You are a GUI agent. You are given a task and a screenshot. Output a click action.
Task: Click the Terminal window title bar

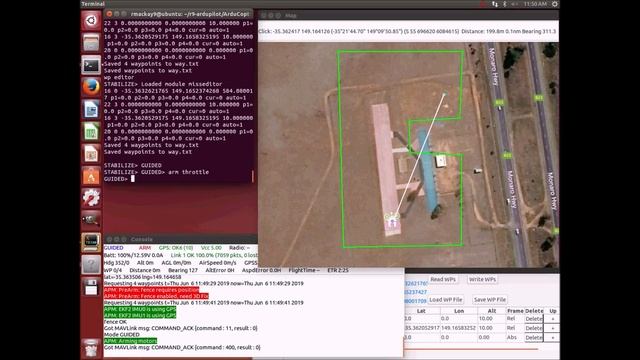click(180, 14)
